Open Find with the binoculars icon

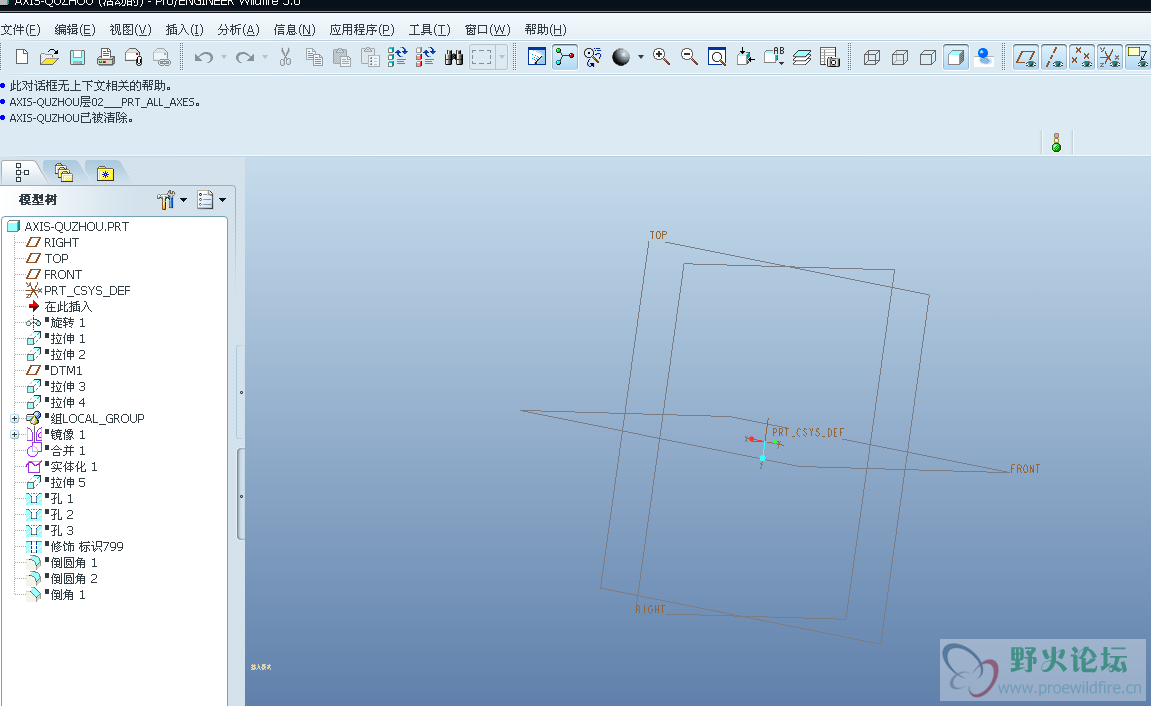[454, 57]
